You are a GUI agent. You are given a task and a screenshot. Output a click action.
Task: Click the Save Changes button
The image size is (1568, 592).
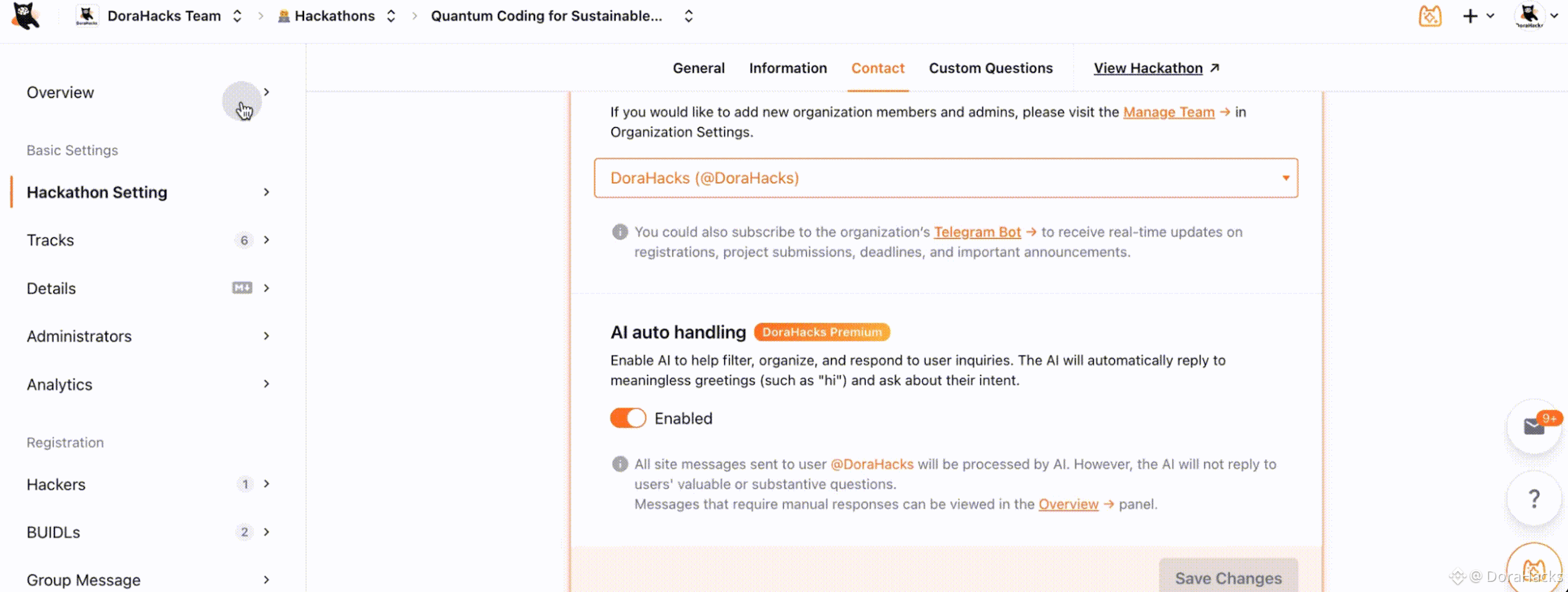pyautogui.click(x=1228, y=578)
